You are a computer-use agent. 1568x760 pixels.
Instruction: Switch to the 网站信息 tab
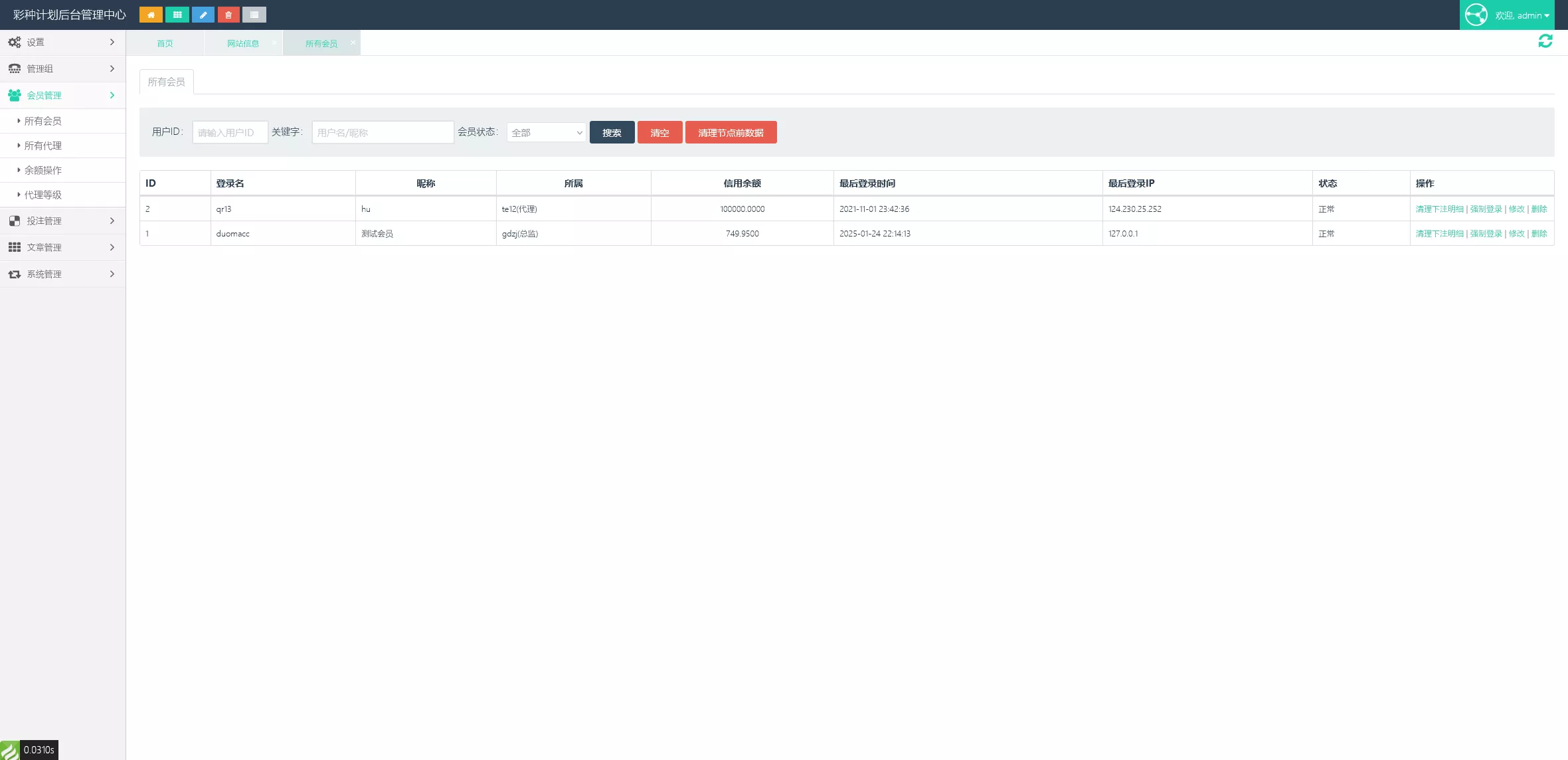coord(242,44)
